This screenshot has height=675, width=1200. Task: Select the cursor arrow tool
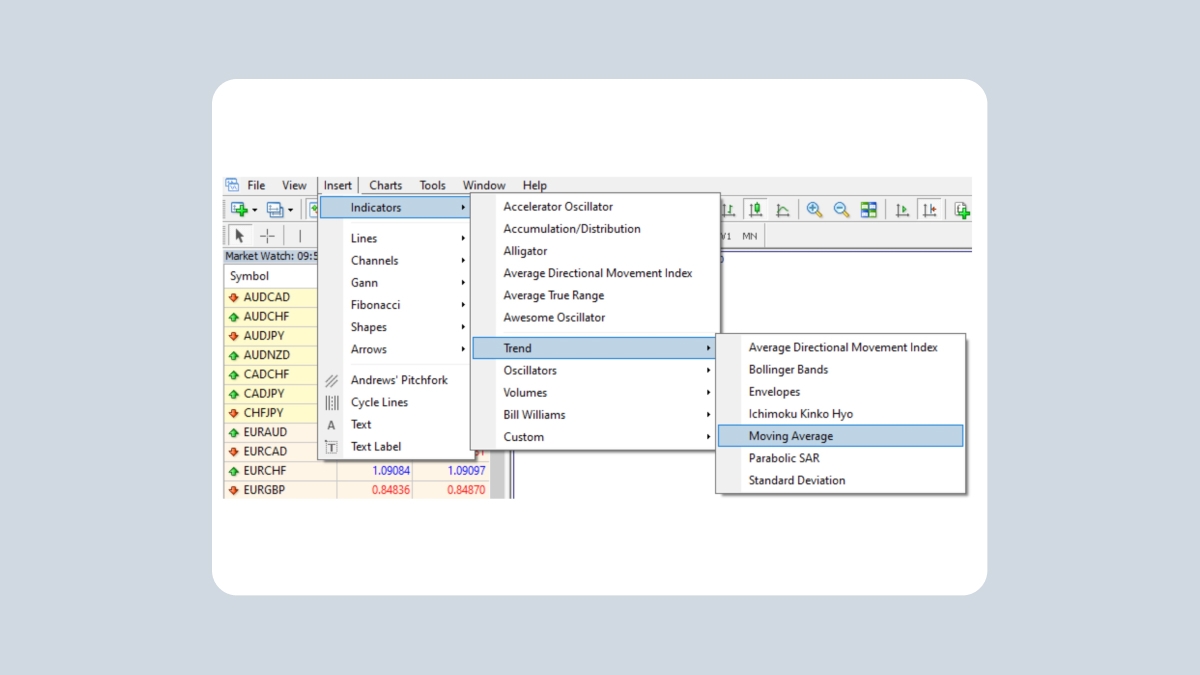(x=240, y=236)
